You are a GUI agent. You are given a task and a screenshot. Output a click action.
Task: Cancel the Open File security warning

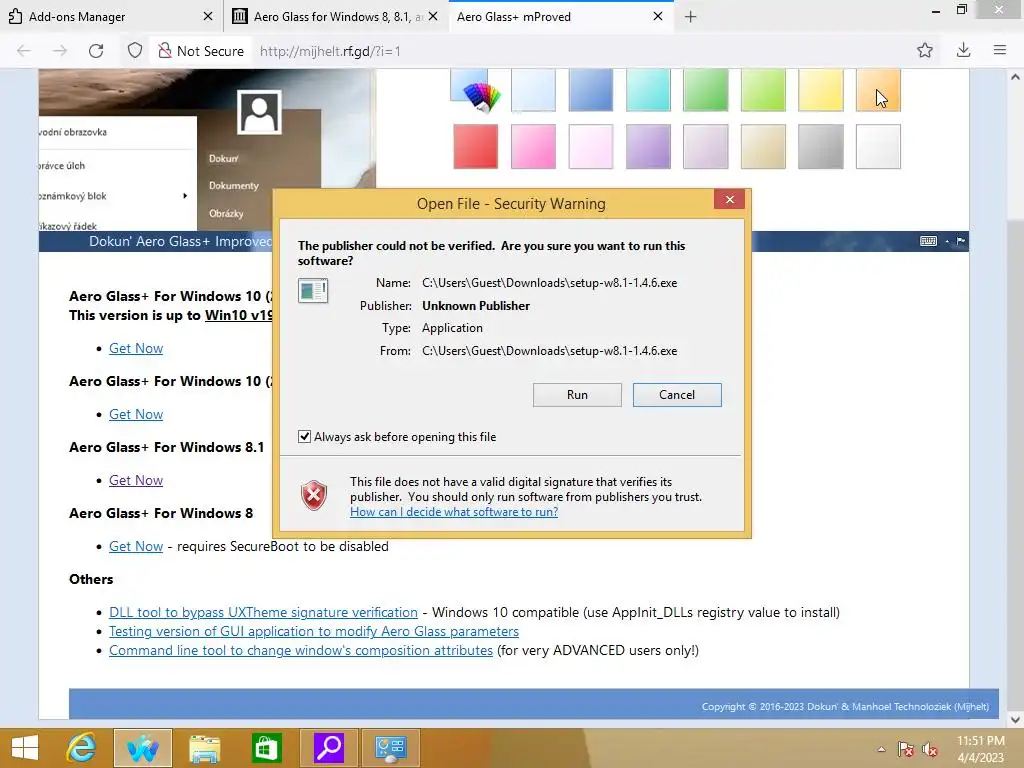click(677, 394)
